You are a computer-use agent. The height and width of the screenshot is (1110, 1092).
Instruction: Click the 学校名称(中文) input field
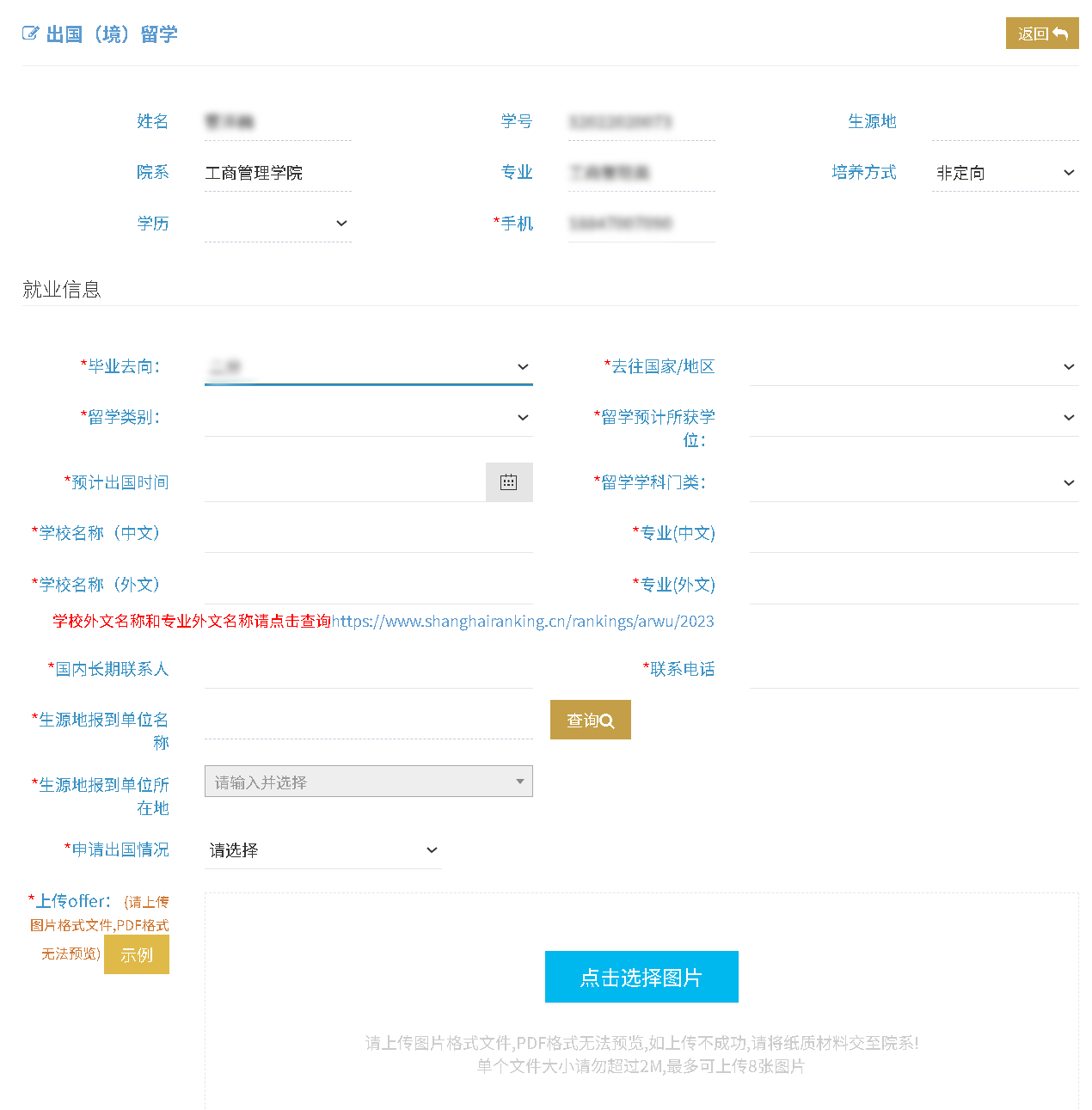tap(368, 534)
